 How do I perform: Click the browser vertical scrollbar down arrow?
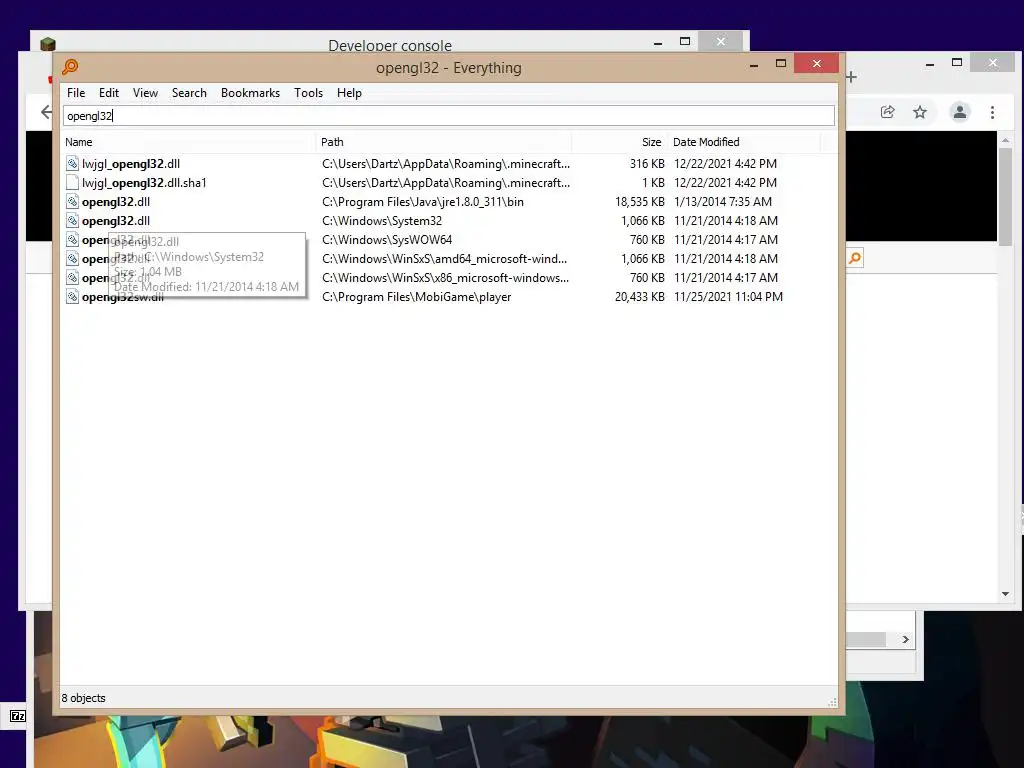[1005, 594]
